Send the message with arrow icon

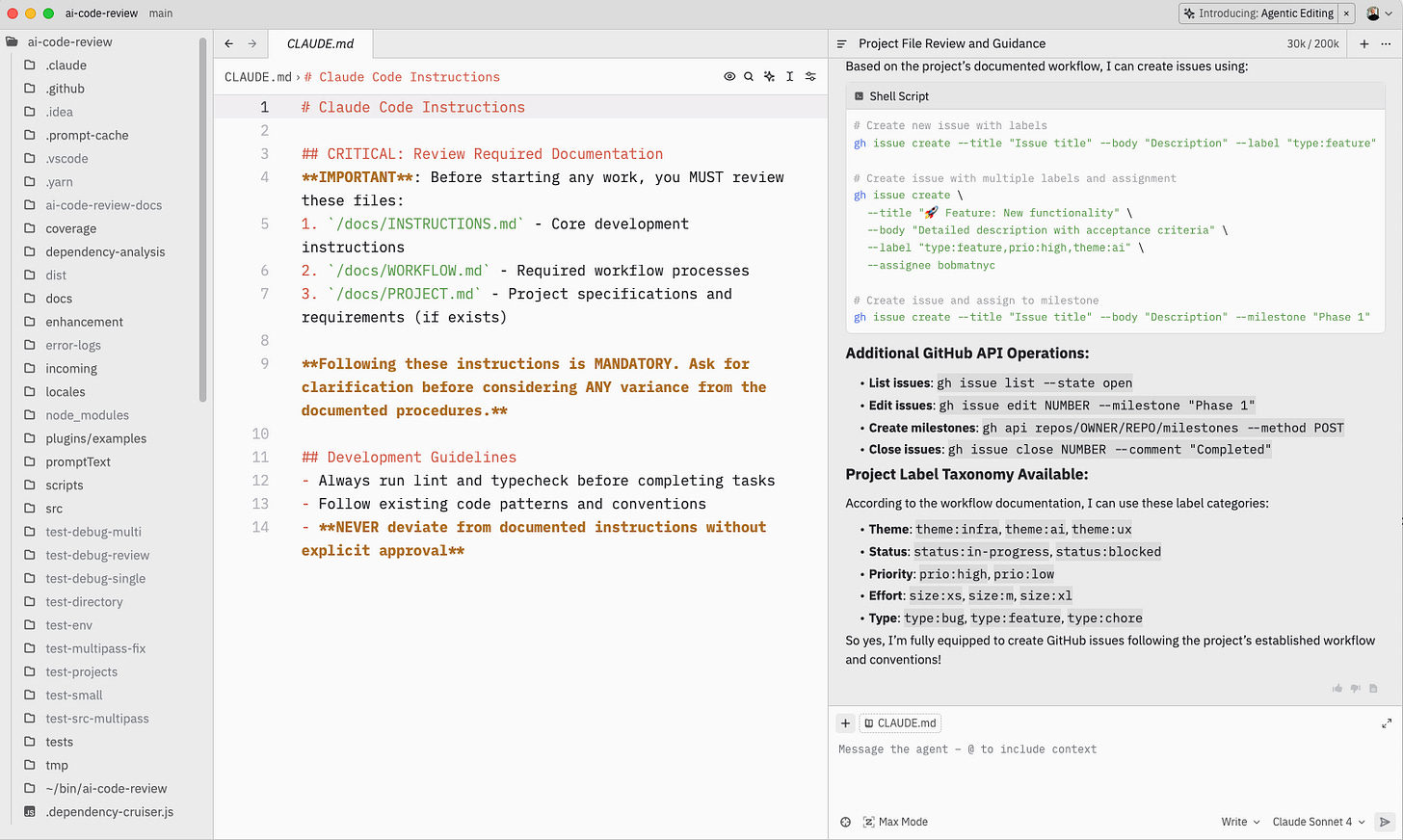[1385, 822]
